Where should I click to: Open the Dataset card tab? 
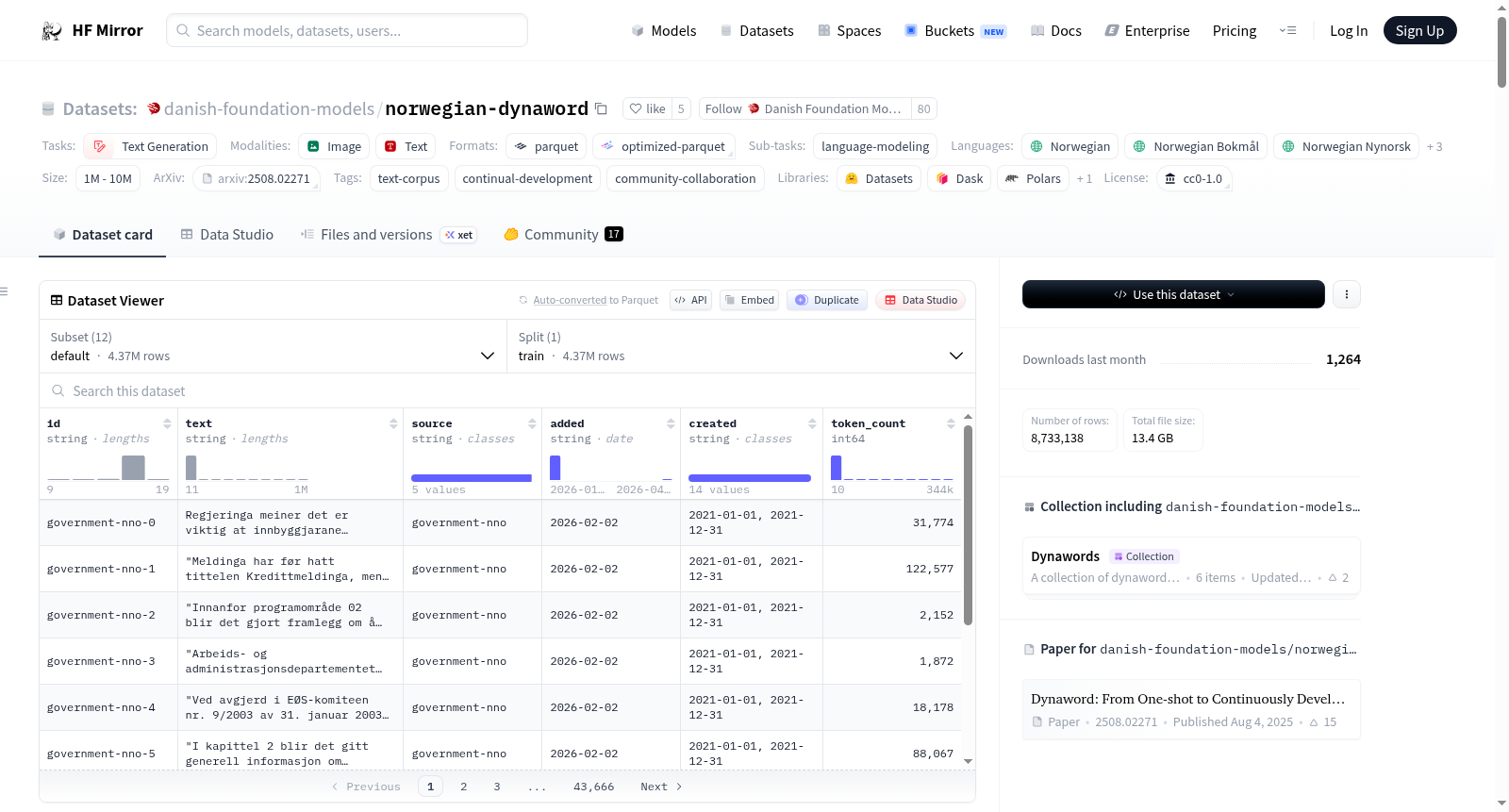(x=103, y=235)
